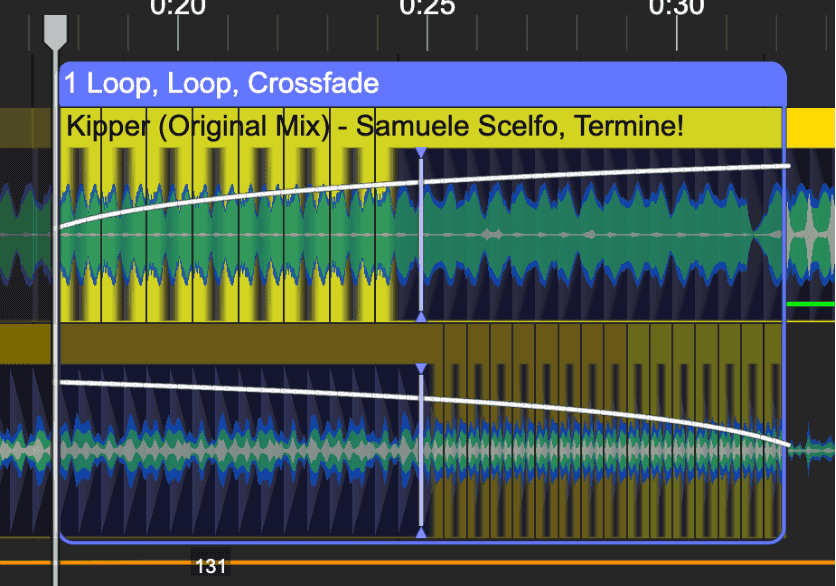Click the bottom transition split triangle handle

point(421,533)
